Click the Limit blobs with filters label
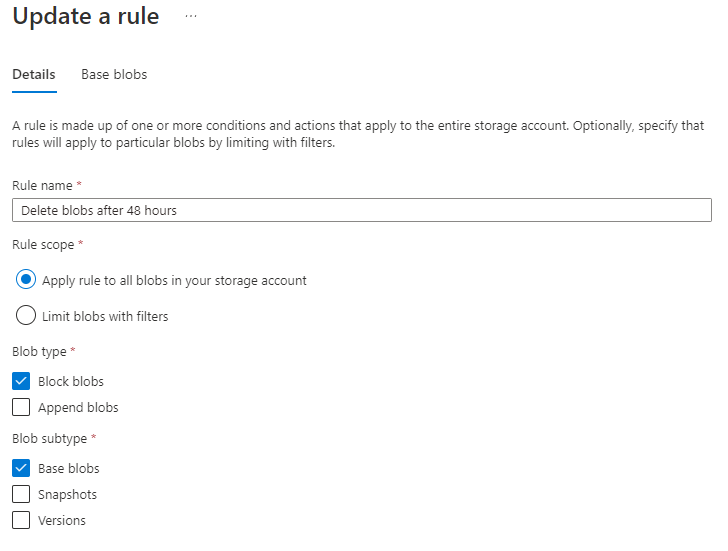Image resolution: width=728 pixels, height=551 pixels. coord(105,317)
